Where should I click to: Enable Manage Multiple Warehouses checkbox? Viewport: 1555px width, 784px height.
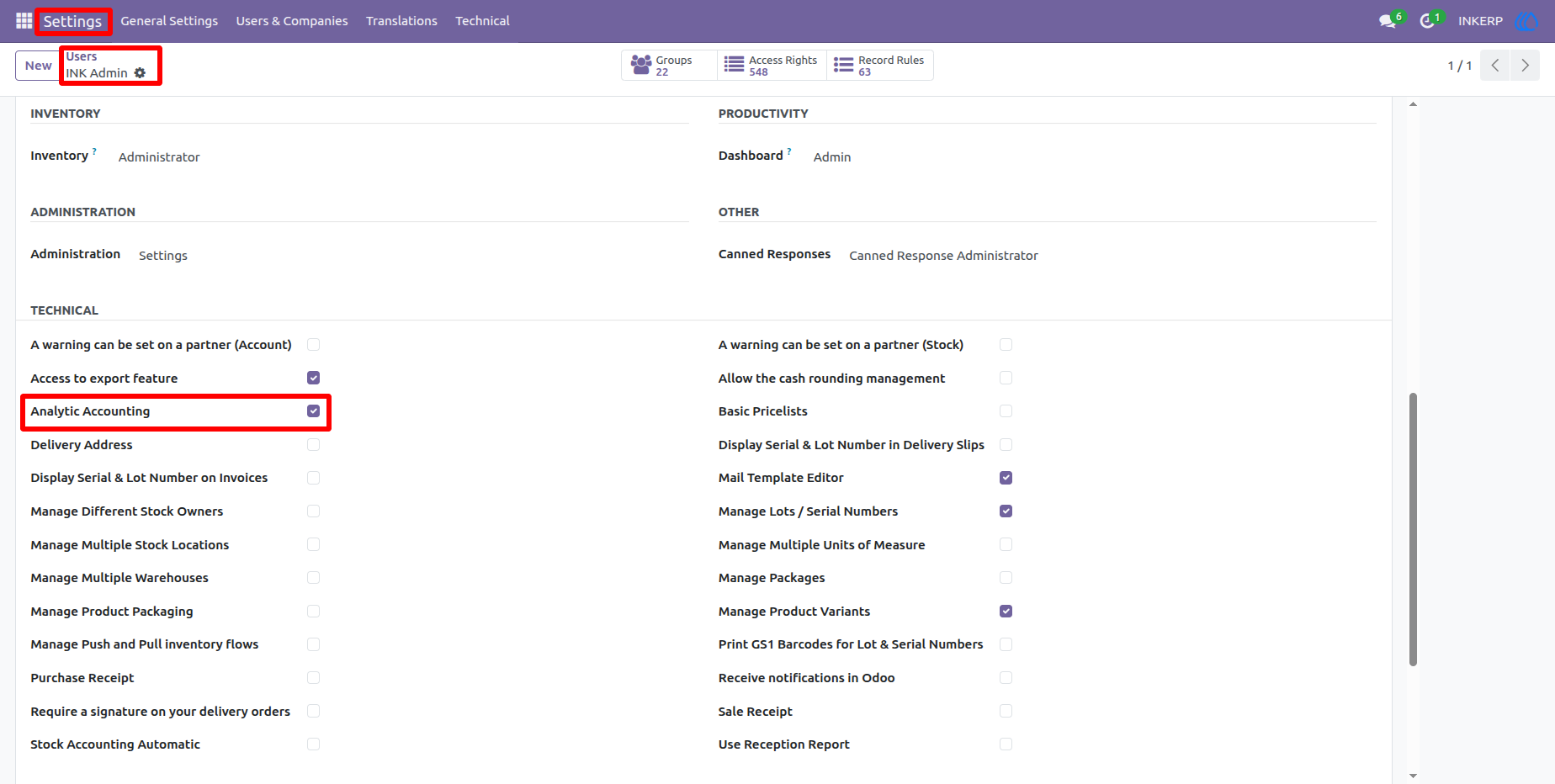313,578
